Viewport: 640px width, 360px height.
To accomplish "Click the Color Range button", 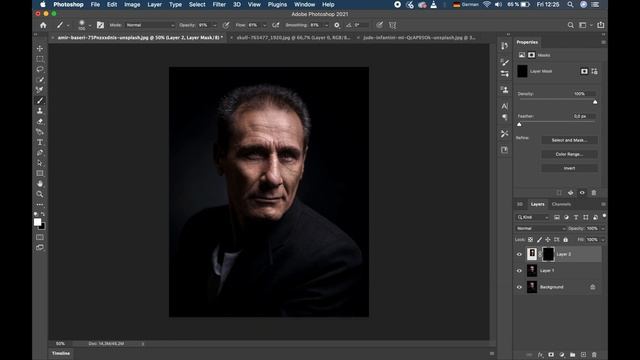I will pos(569,154).
